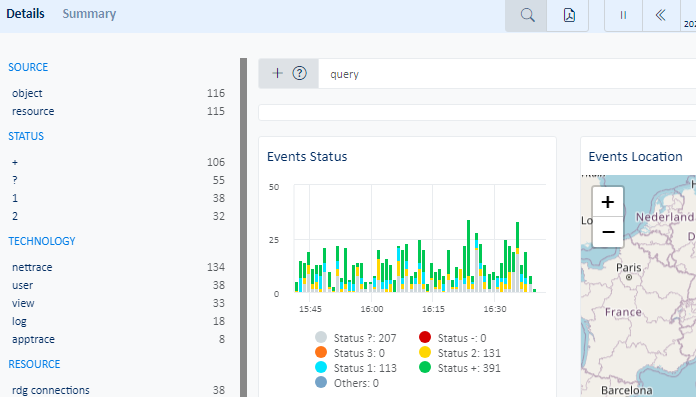Viewport: 696px width, 397px height.
Task: Open query help question mark icon
Action: coord(300,73)
